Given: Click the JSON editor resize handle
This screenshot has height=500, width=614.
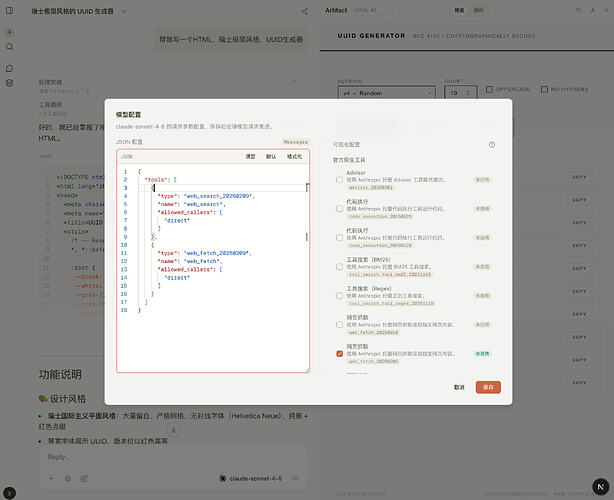Looking at the screenshot, I should (x=307, y=370).
